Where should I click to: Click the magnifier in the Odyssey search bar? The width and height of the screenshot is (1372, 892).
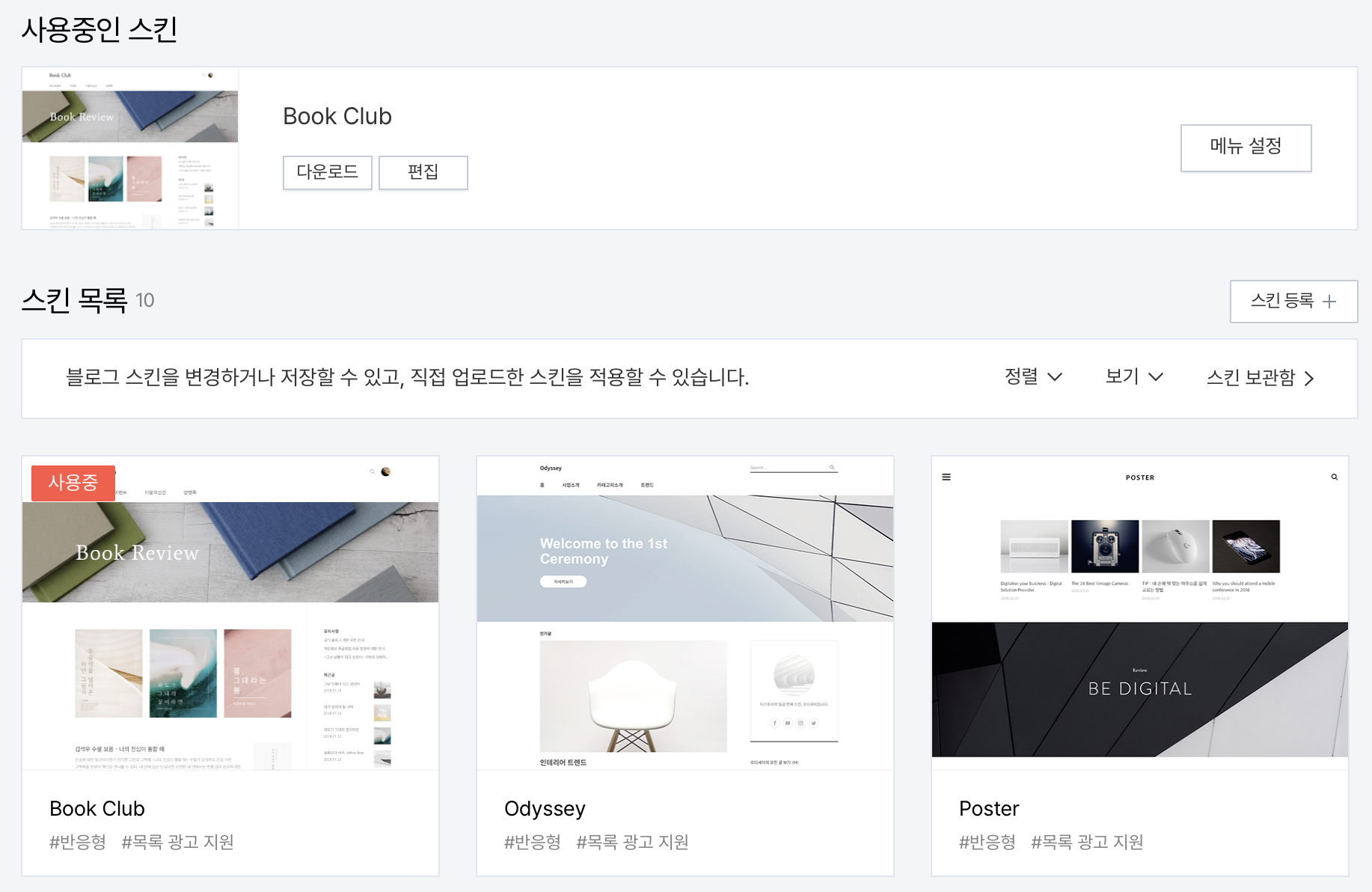coord(832,467)
